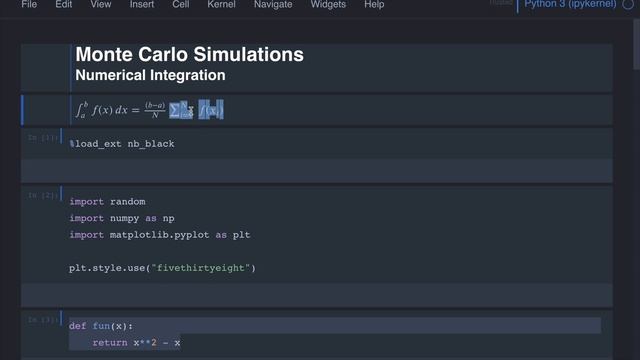640x360 pixels.
Task: Open the Widgets menu
Action: pyautogui.click(x=328, y=4)
